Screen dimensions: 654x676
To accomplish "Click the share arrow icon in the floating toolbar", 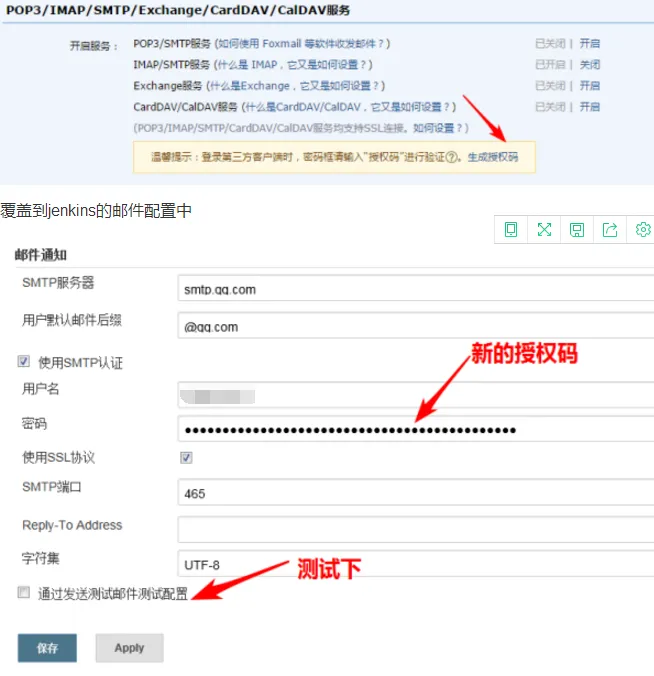I will 610,229.
